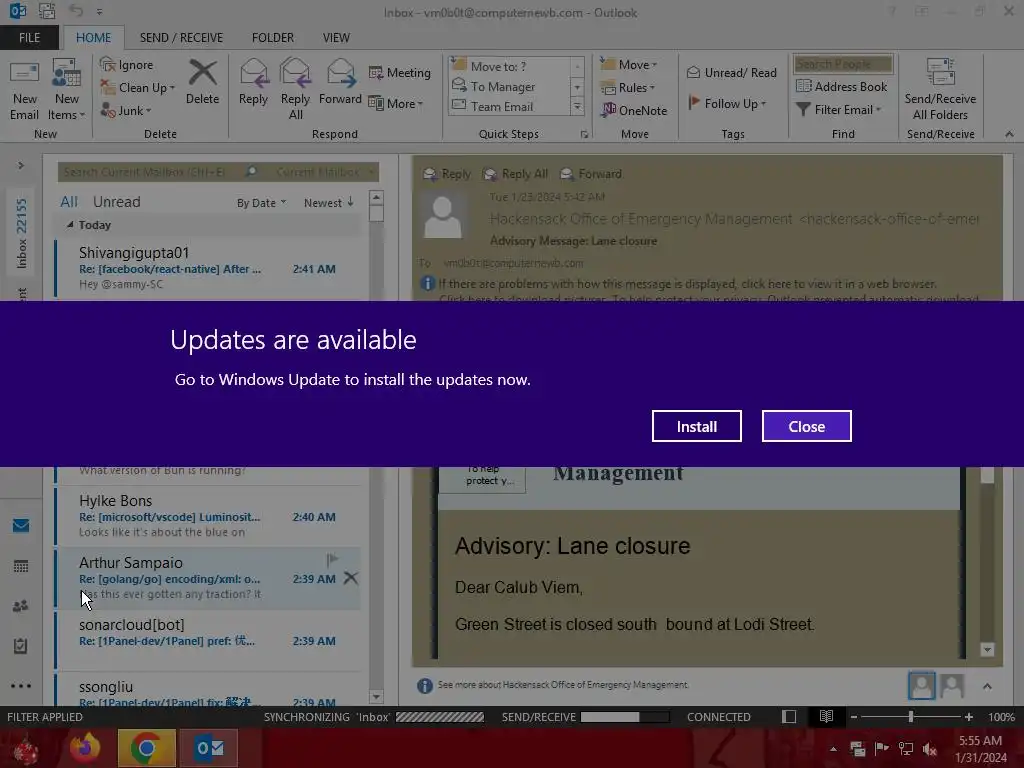This screenshot has width=1024, height=768.
Task: Switch to Reading view in status bar
Action: [x=826, y=716]
